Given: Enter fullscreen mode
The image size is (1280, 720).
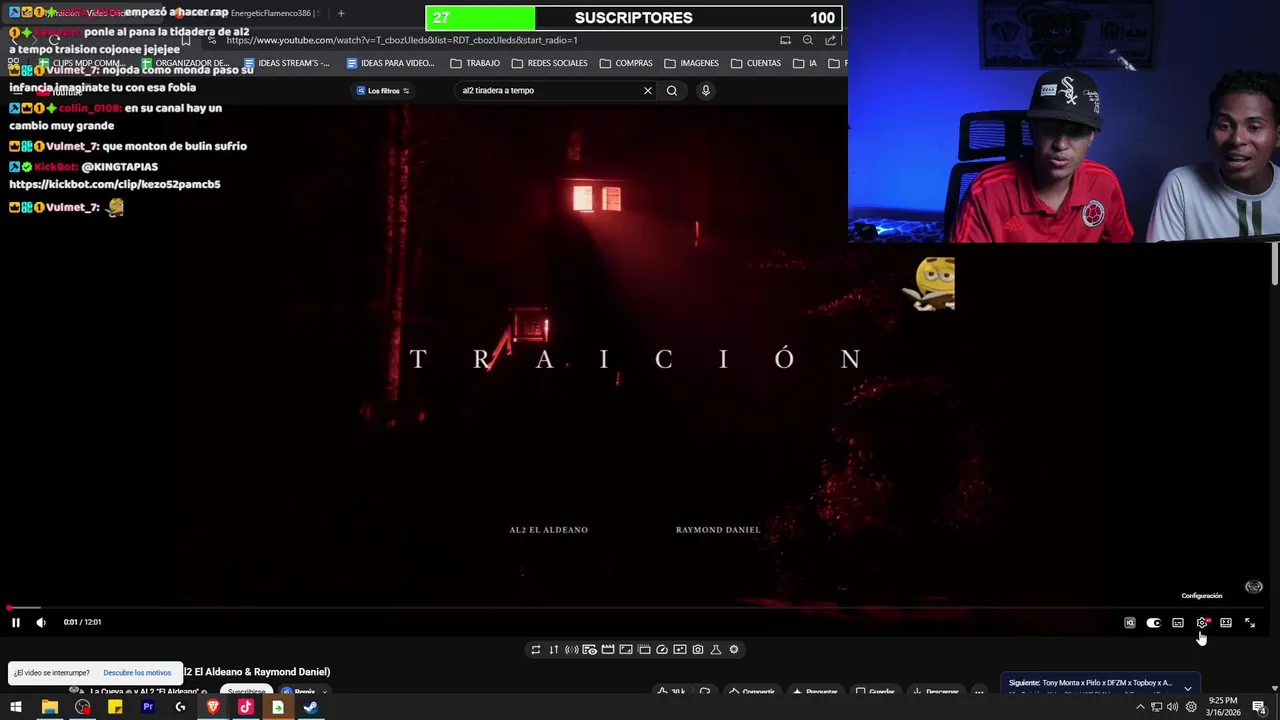Looking at the screenshot, I should pyautogui.click(x=1250, y=623).
